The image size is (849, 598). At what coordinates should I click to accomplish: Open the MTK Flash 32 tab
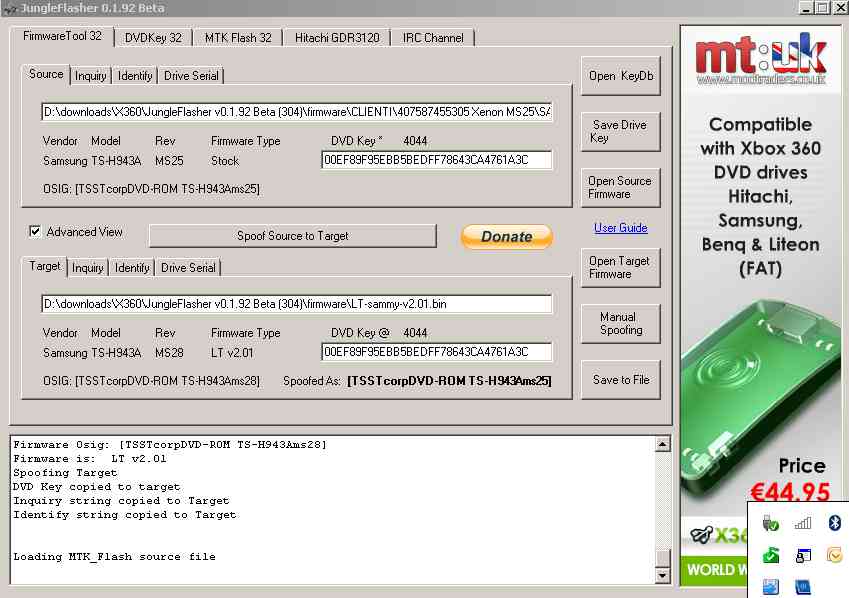click(238, 38)
